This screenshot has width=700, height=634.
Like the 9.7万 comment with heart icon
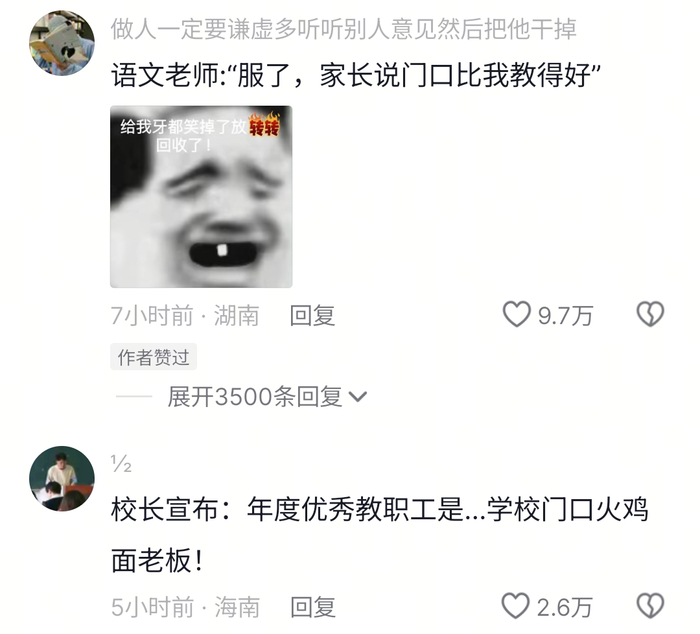tap(517, 314)
